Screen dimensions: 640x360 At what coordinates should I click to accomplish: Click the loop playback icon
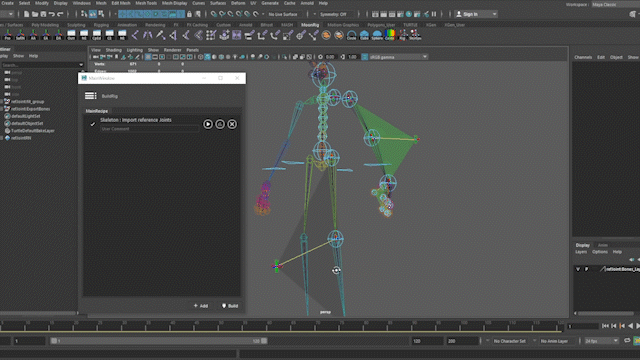(627, 341)
